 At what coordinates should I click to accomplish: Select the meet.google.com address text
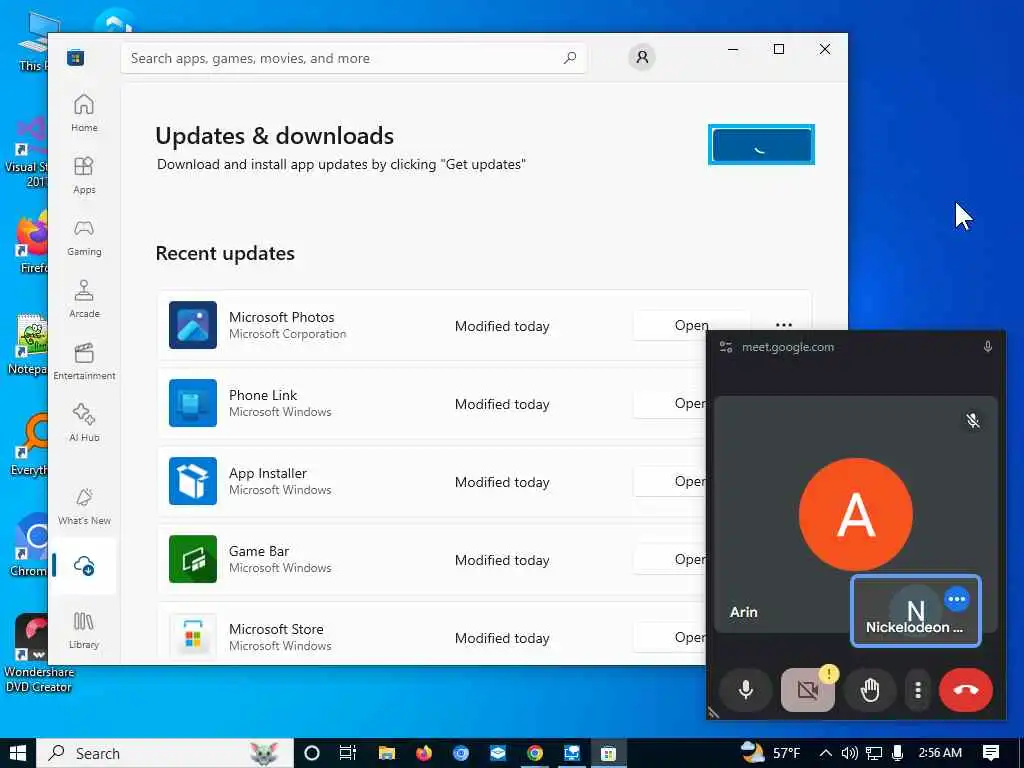pos(788,347)
